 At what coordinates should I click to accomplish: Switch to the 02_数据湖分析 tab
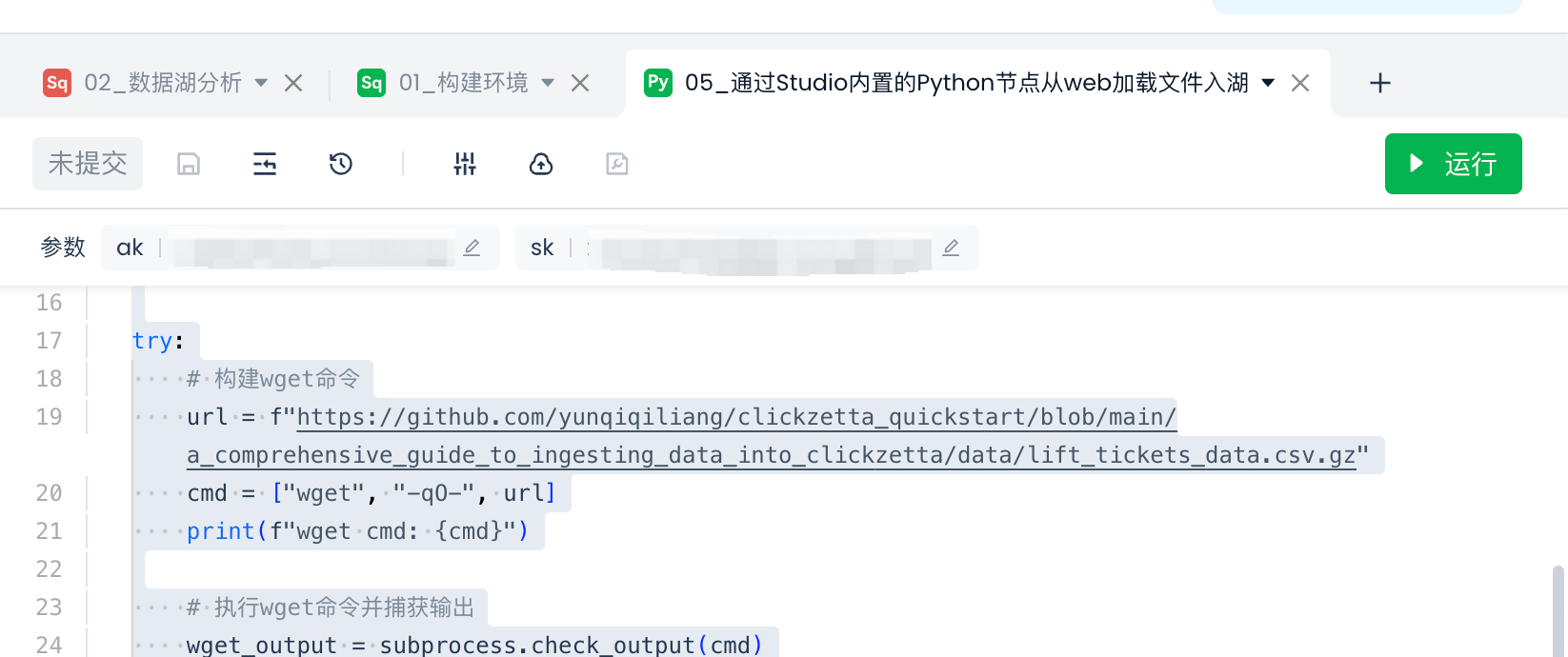point(162,83)
